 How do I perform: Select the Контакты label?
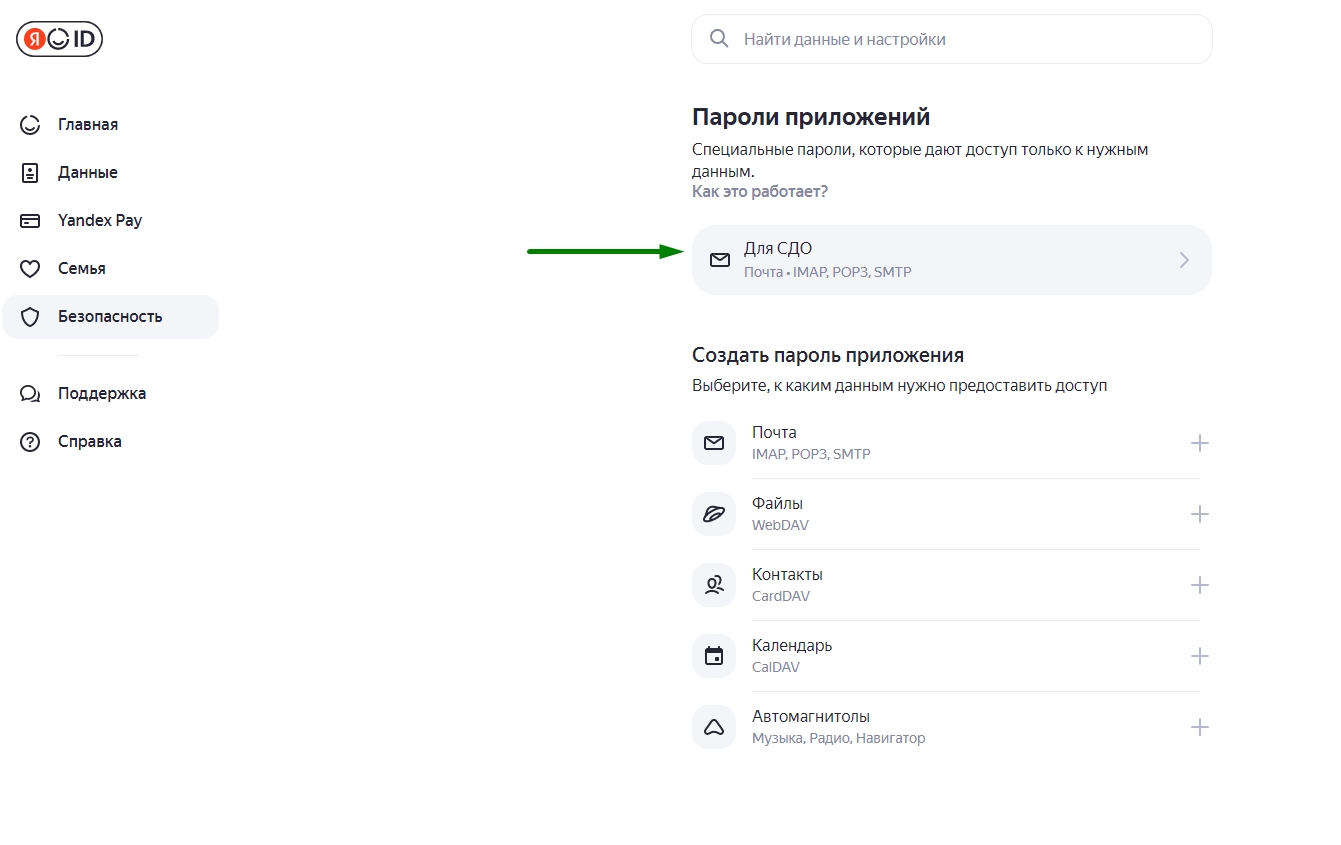click(787, 575)
